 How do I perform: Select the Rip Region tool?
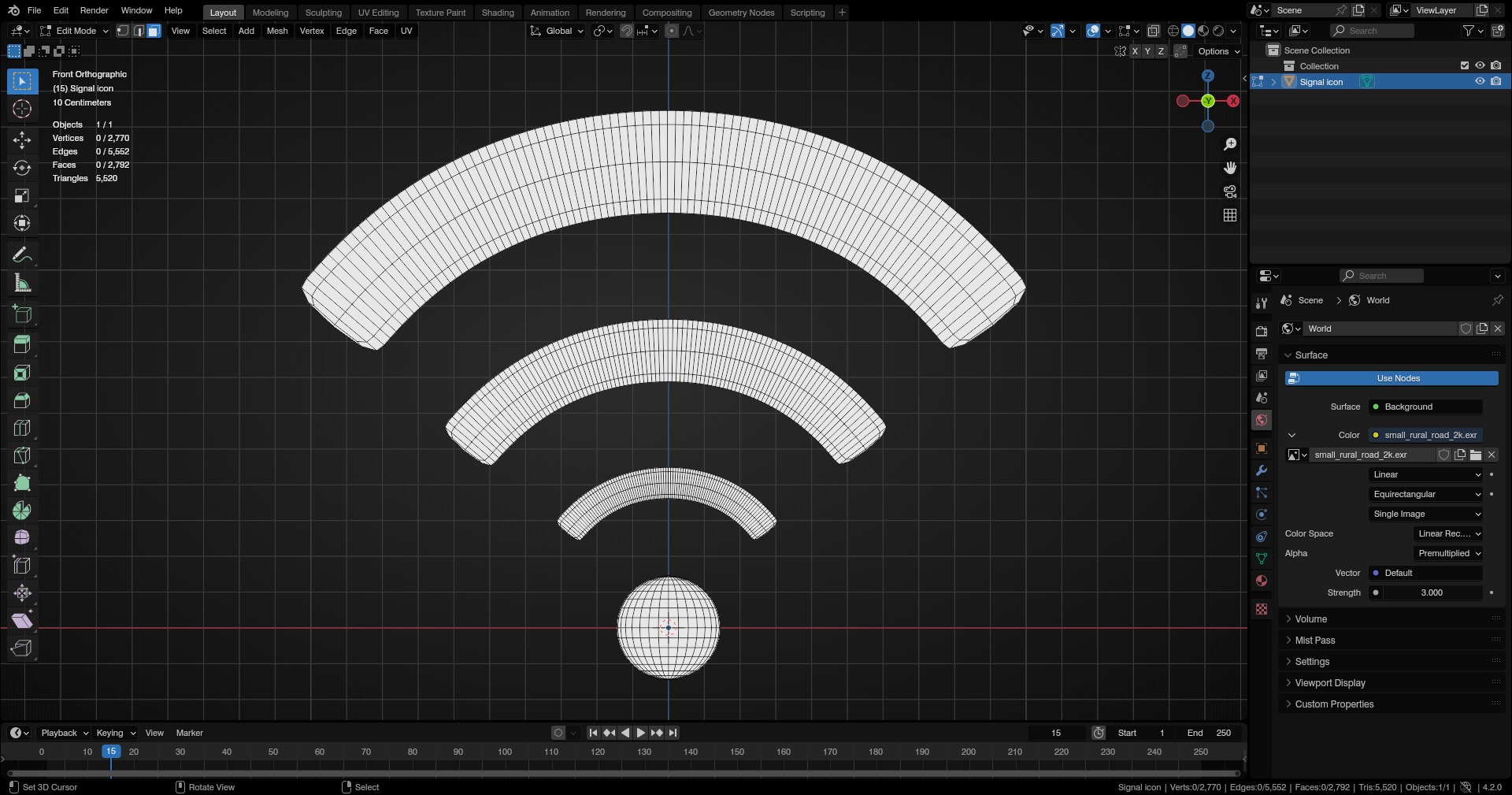point(22,648)
